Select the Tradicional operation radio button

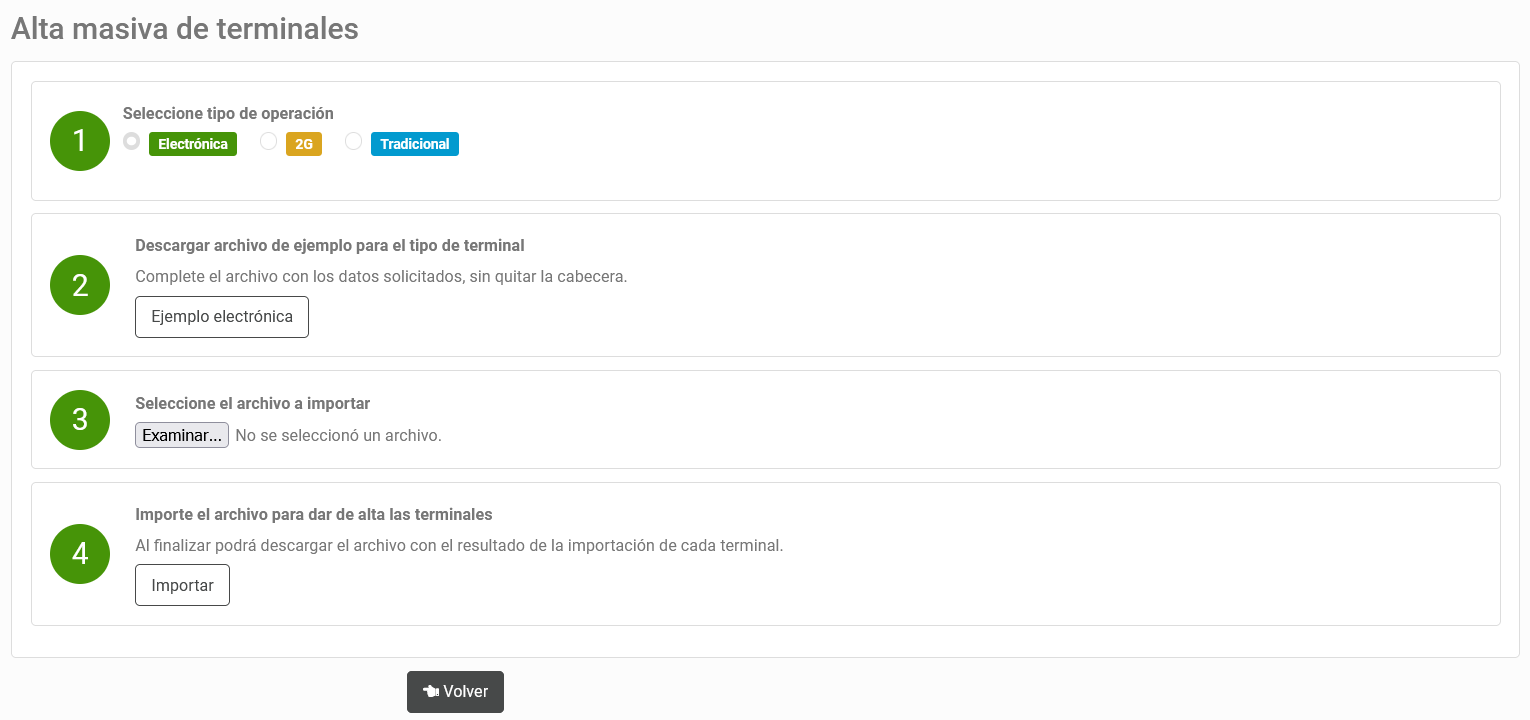click(x=353, y=142)
